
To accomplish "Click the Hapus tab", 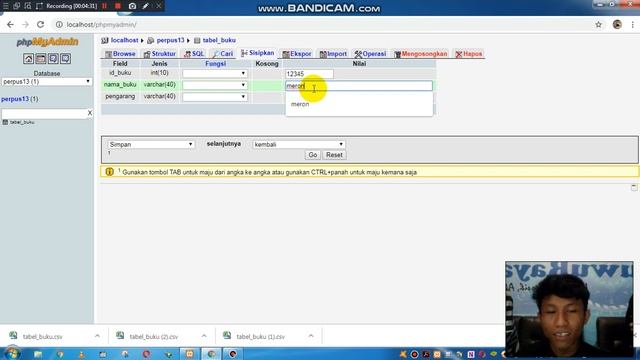I will (469, 54).
